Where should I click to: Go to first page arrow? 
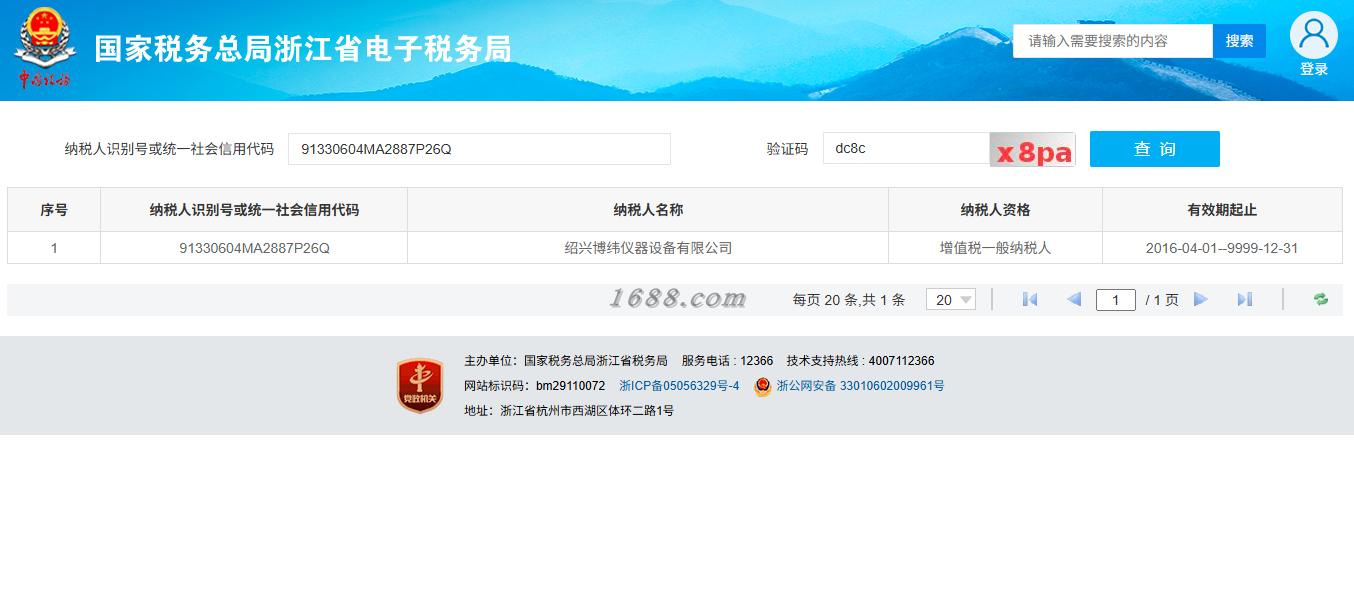1030,299
